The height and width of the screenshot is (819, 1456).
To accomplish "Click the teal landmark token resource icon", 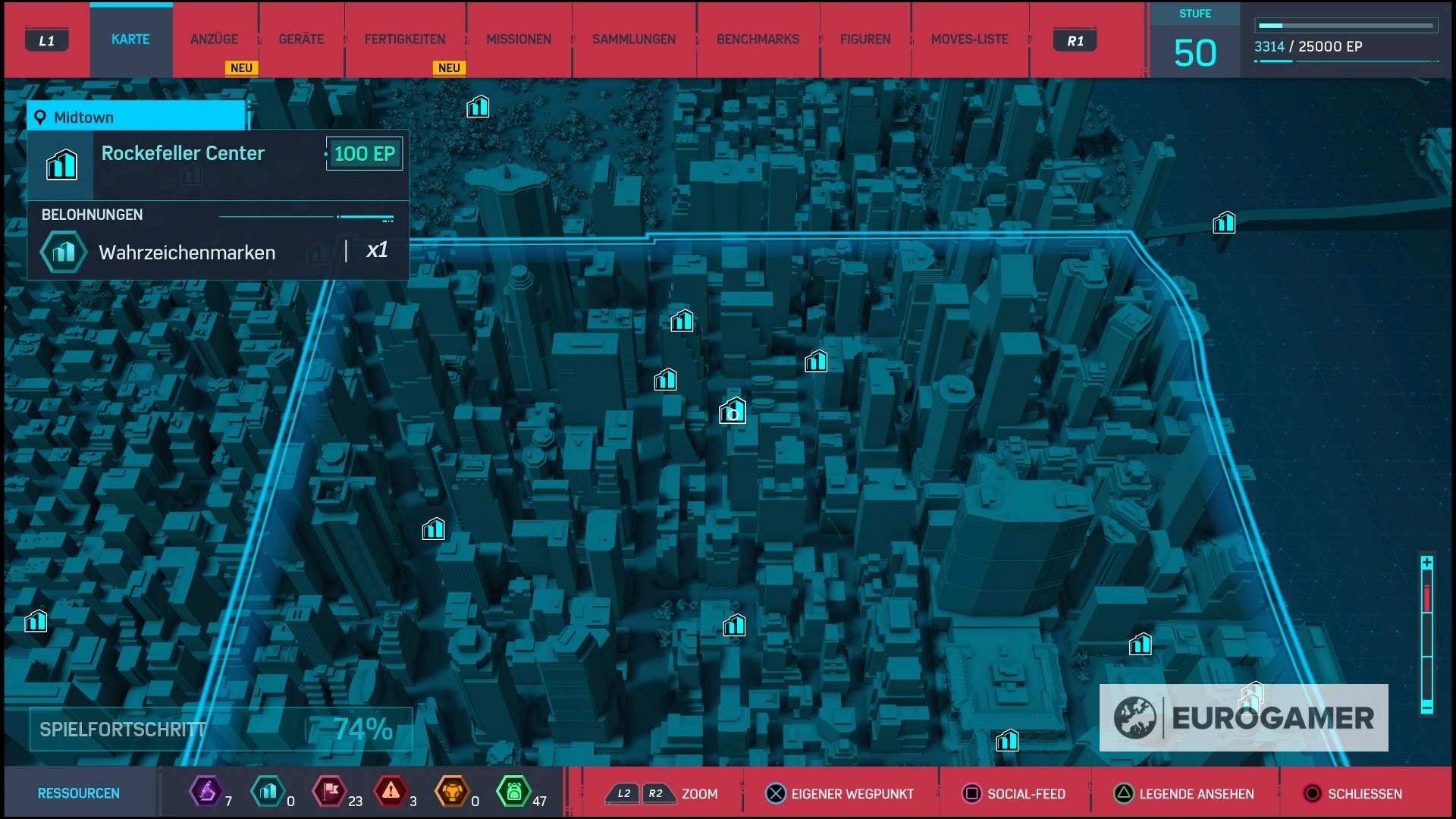I will coord(268,792).
